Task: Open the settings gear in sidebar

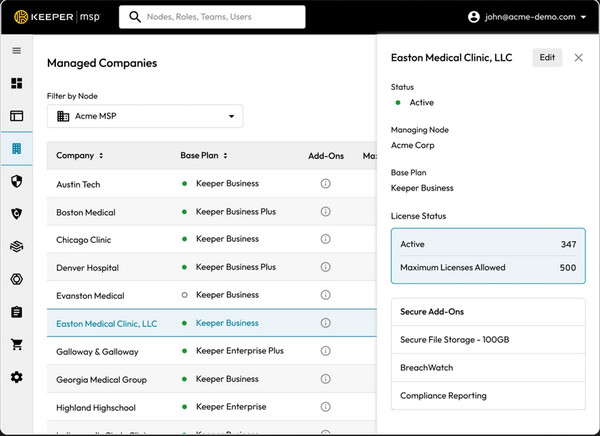Action: (x=16, y=377)
